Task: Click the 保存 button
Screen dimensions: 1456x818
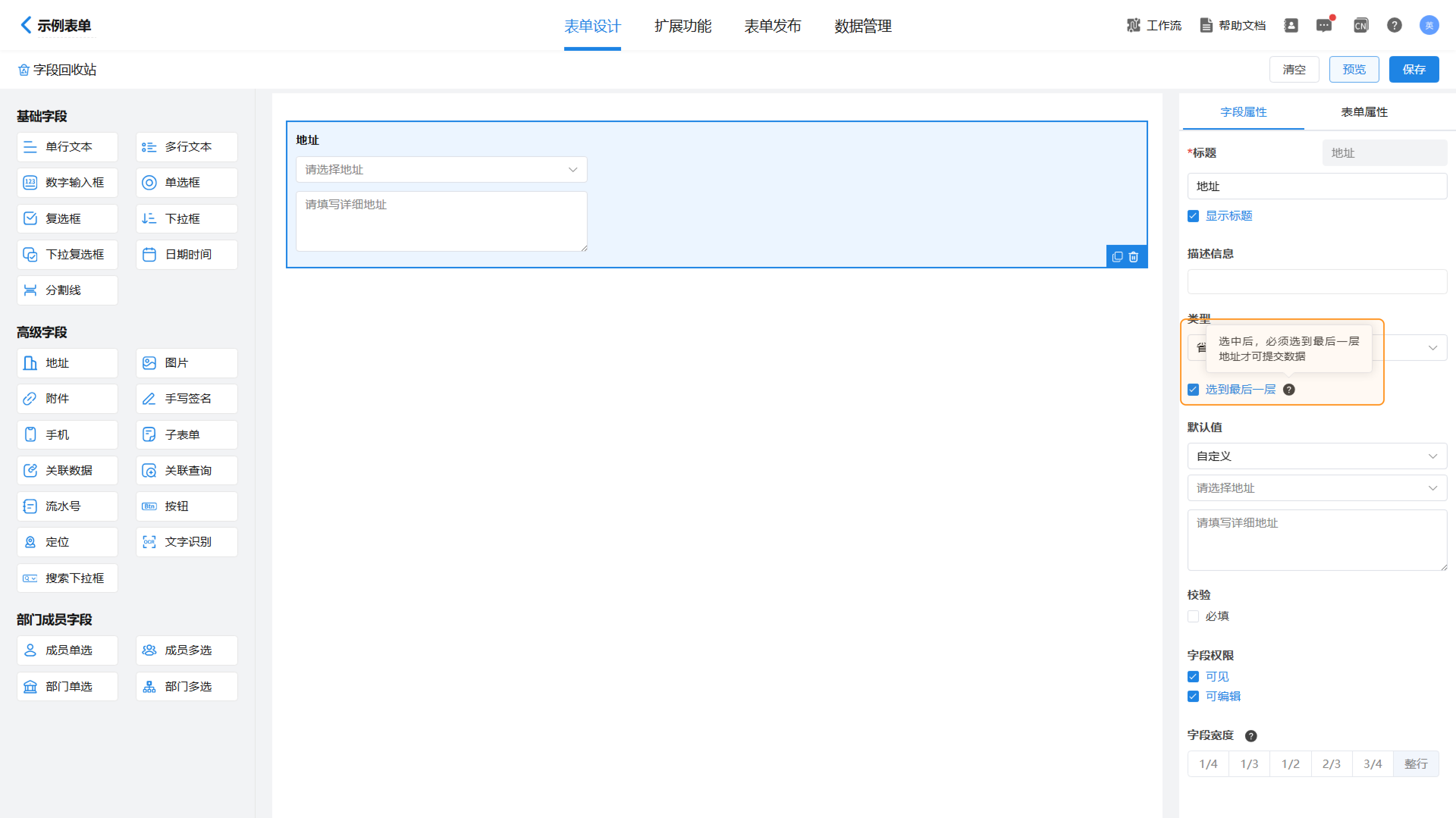Action: [1414, 69]
